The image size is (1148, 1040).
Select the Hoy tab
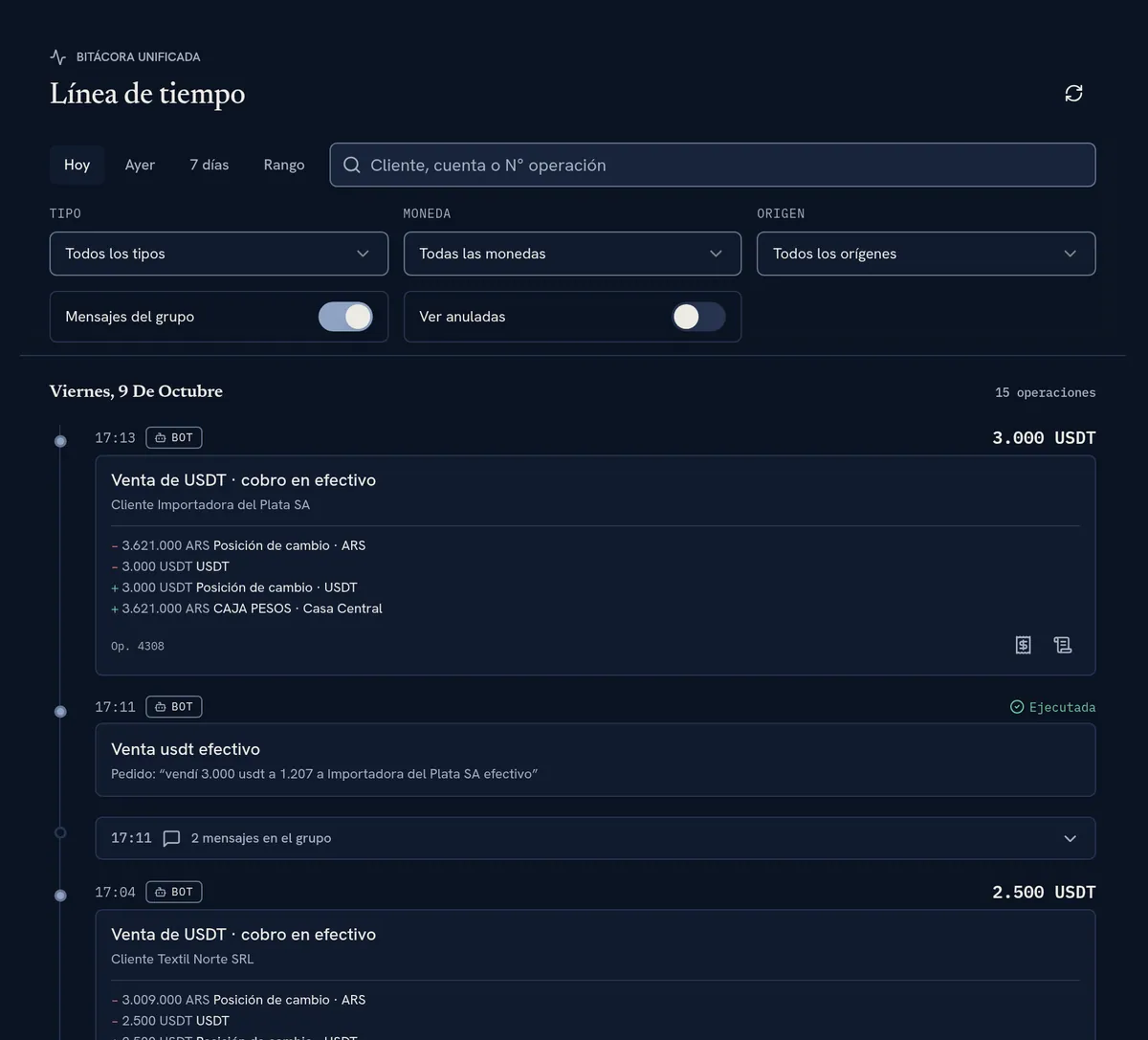pos(77,165)
